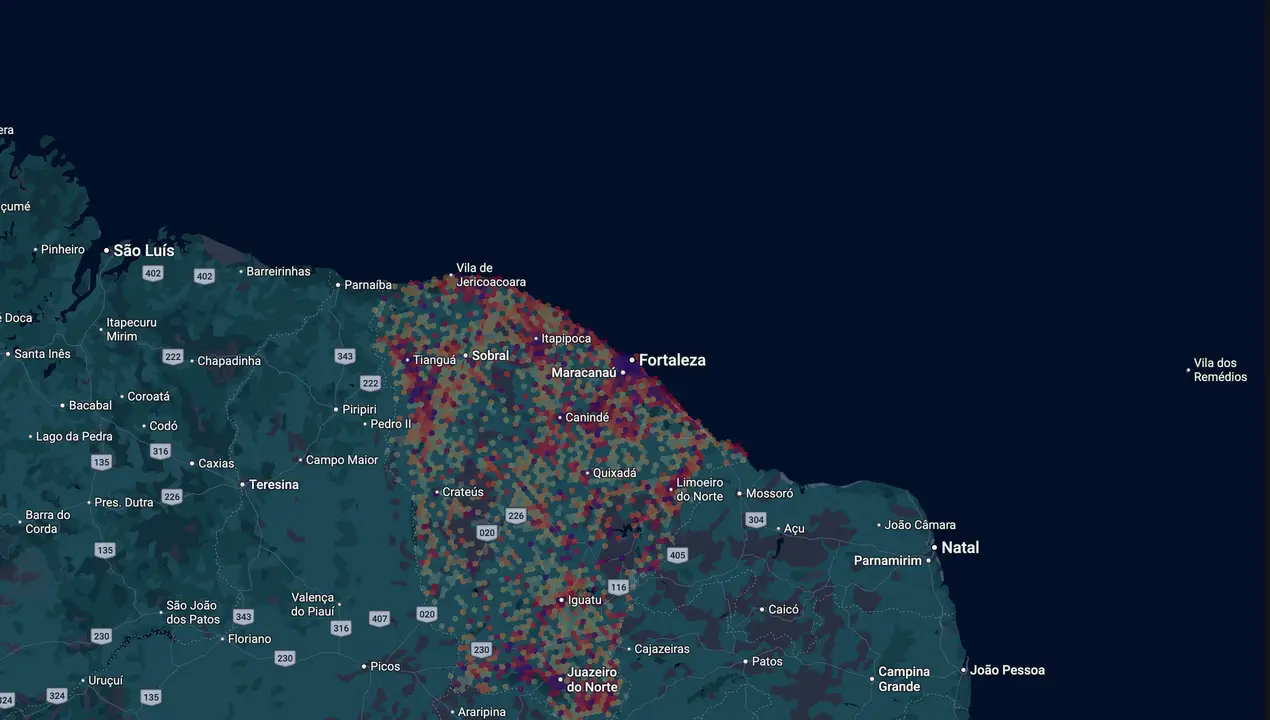Click the 316 shield beside Codó
Image resolution: width=1270 pixels, height=720 pixels.
click(160, 451)
